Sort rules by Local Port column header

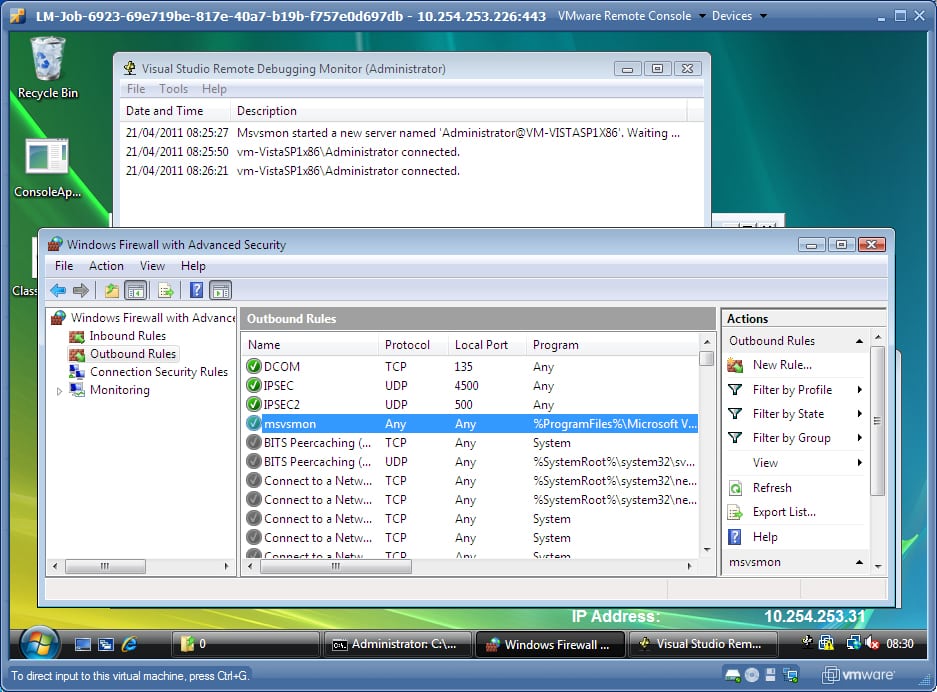click(487, 345)
